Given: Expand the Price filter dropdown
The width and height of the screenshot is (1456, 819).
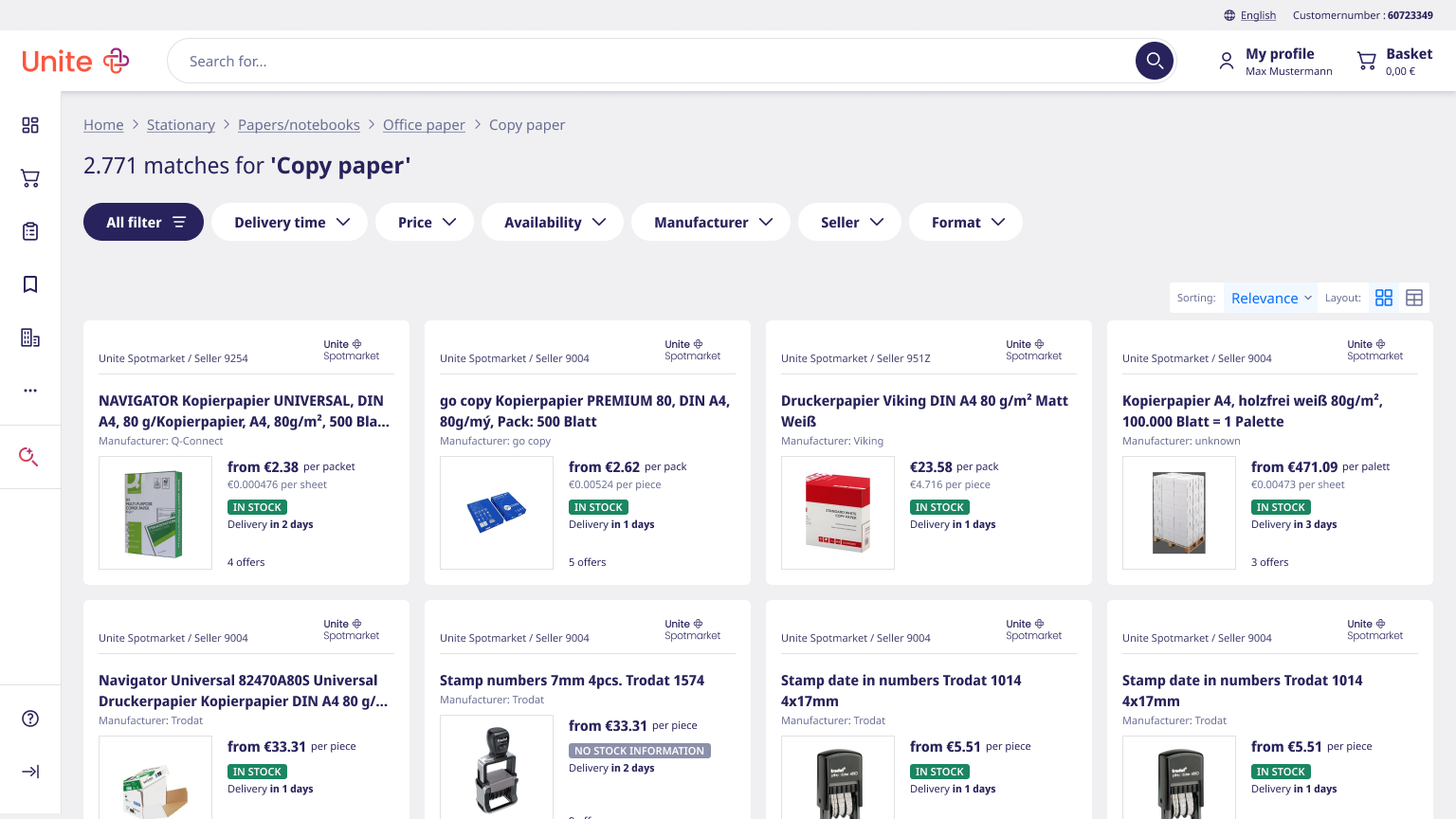Looking at the screenshot, I should point(425,222).
